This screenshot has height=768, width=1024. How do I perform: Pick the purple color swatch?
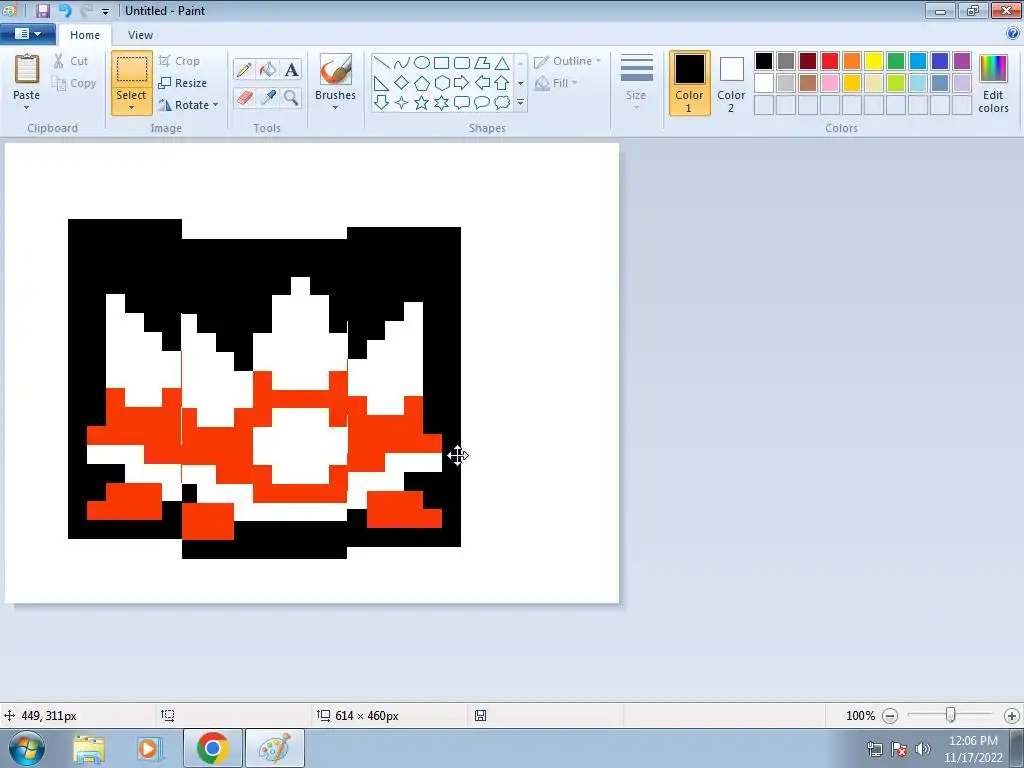pyautogui.click(x=962, y=61)
